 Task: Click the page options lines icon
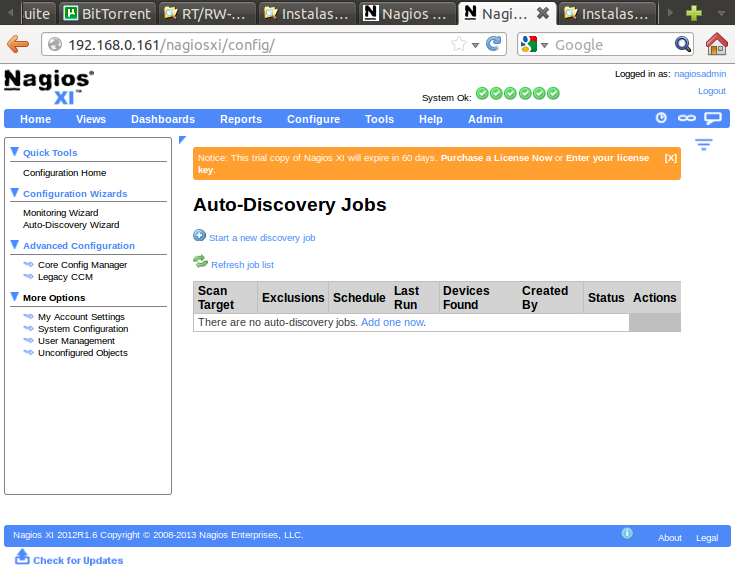(x=704, y=144)
